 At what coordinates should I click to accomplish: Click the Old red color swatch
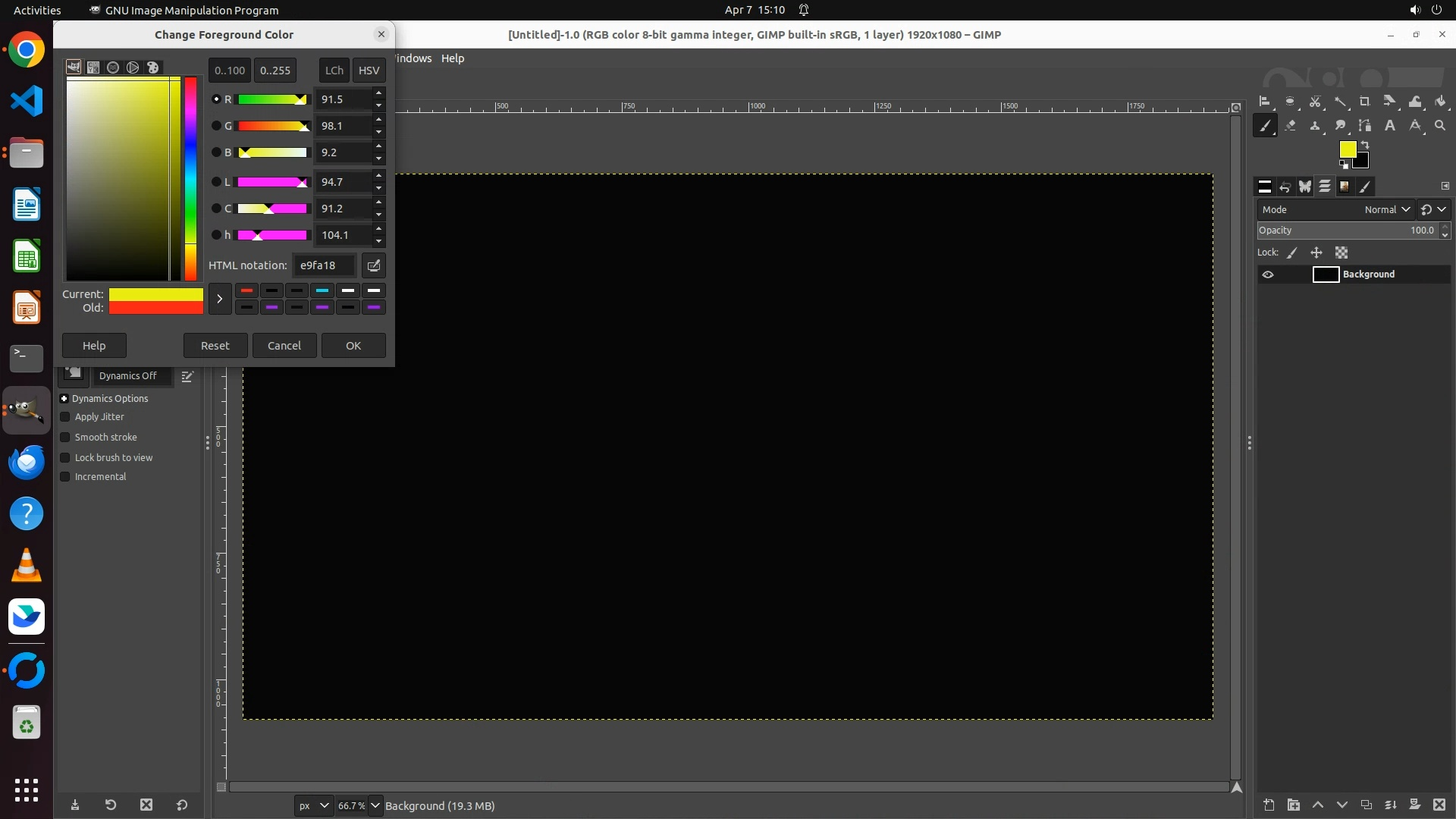pos(155,308)
